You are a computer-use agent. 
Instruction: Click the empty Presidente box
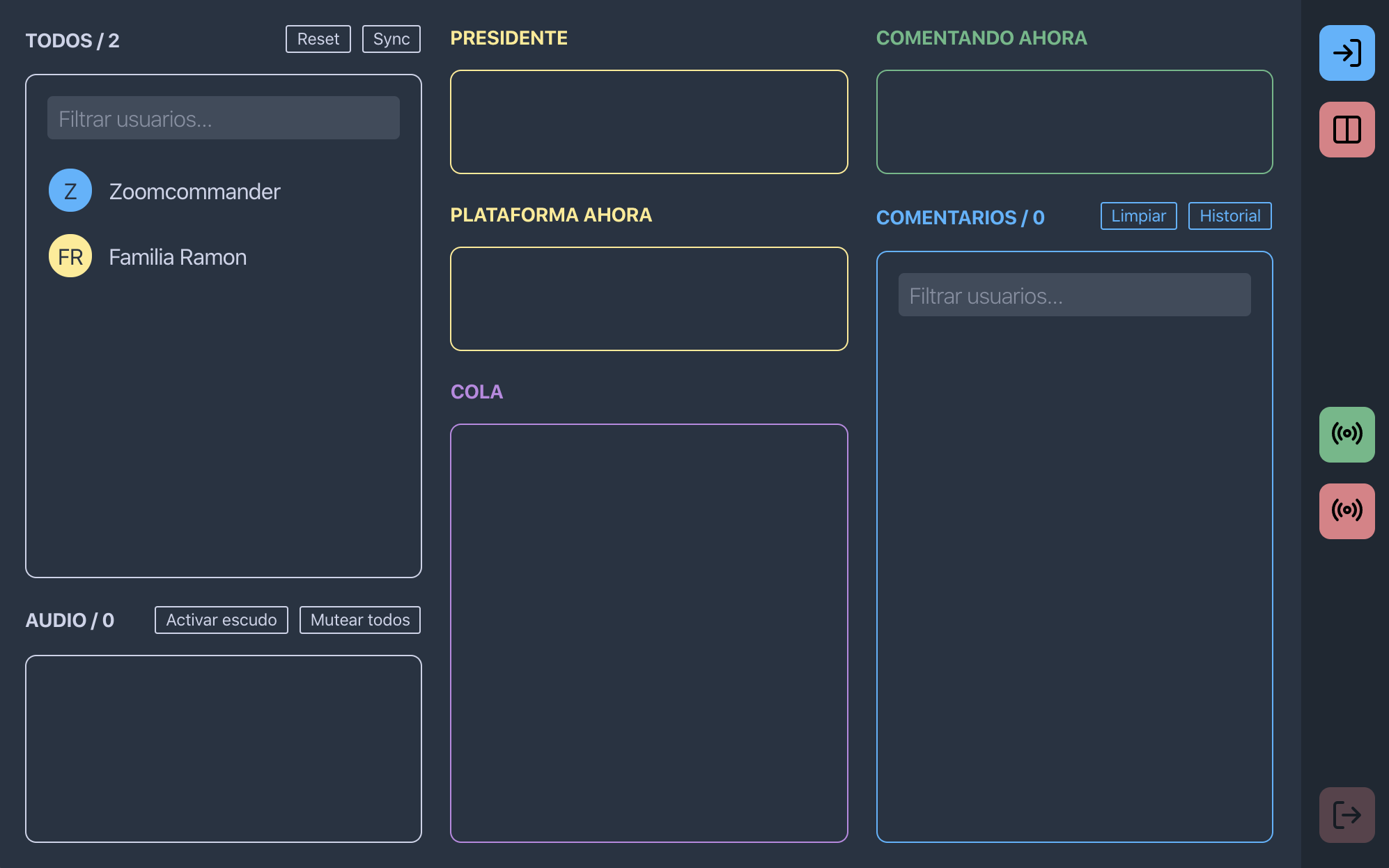(x=649, y=122)
